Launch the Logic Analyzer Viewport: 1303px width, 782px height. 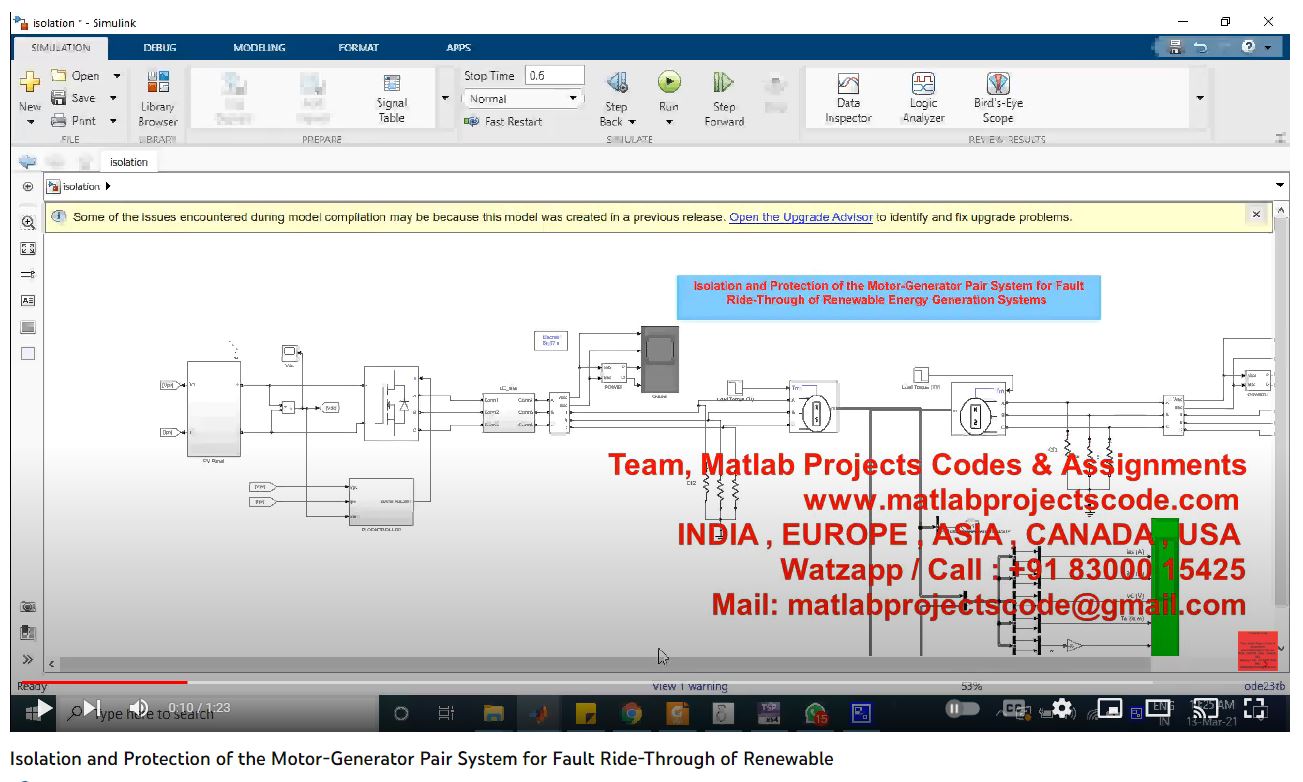tap(923, 98)
